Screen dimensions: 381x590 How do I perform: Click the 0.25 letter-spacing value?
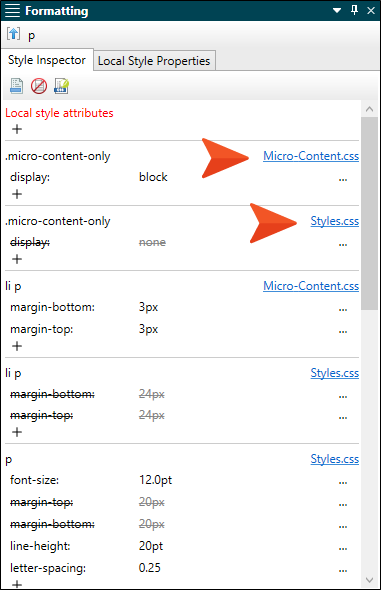pos(150,568)
